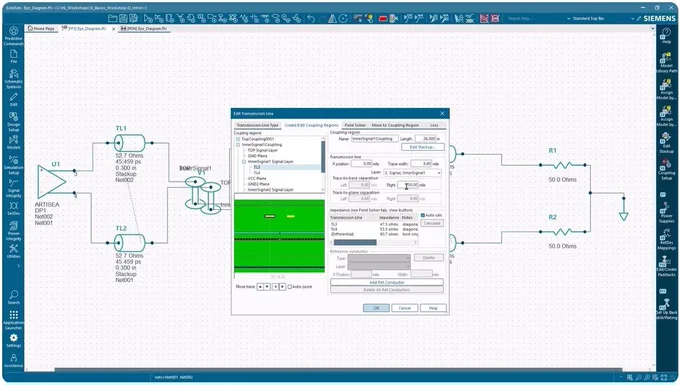Open the Utilities sidebar tool

click(13, 251)
